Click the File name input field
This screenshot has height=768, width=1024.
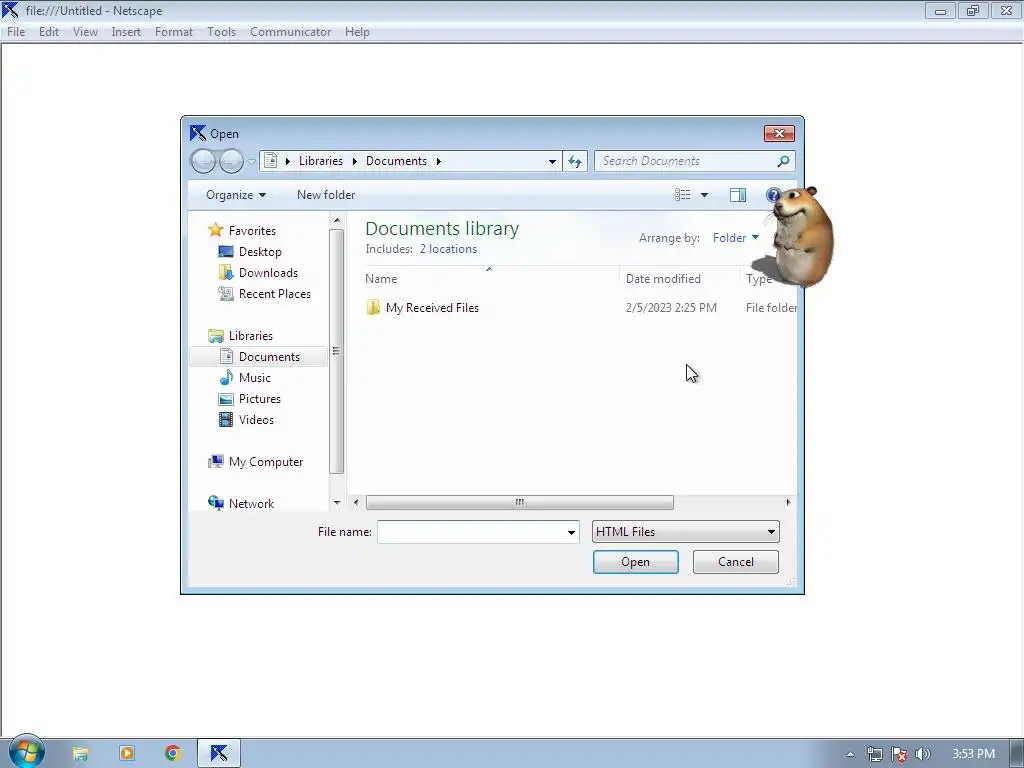(x=470, y=532)
